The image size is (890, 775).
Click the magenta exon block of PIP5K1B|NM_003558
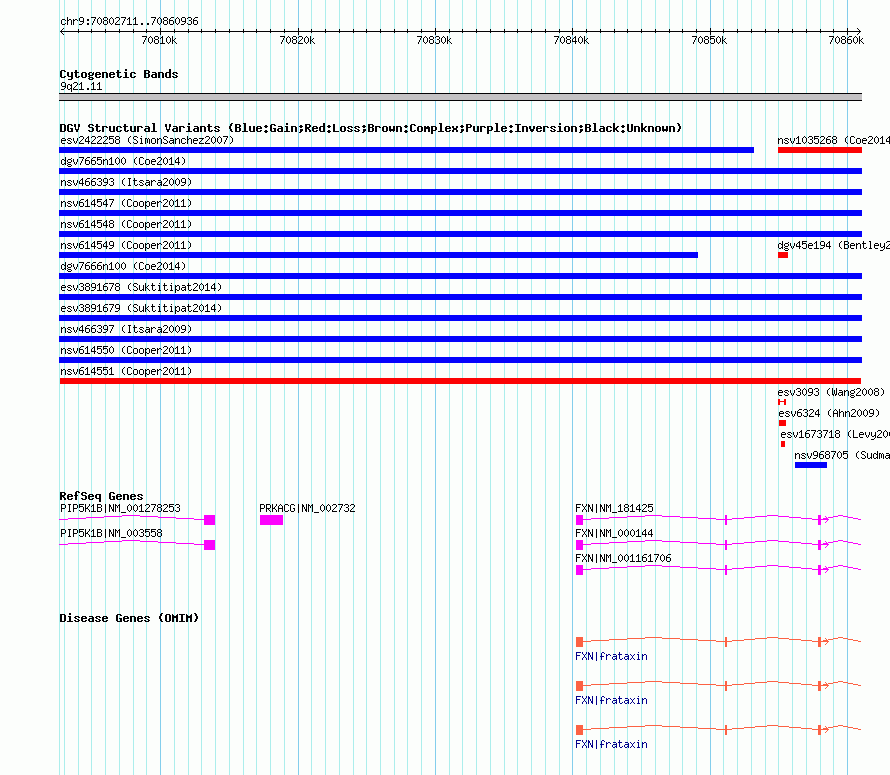point(209,545)
